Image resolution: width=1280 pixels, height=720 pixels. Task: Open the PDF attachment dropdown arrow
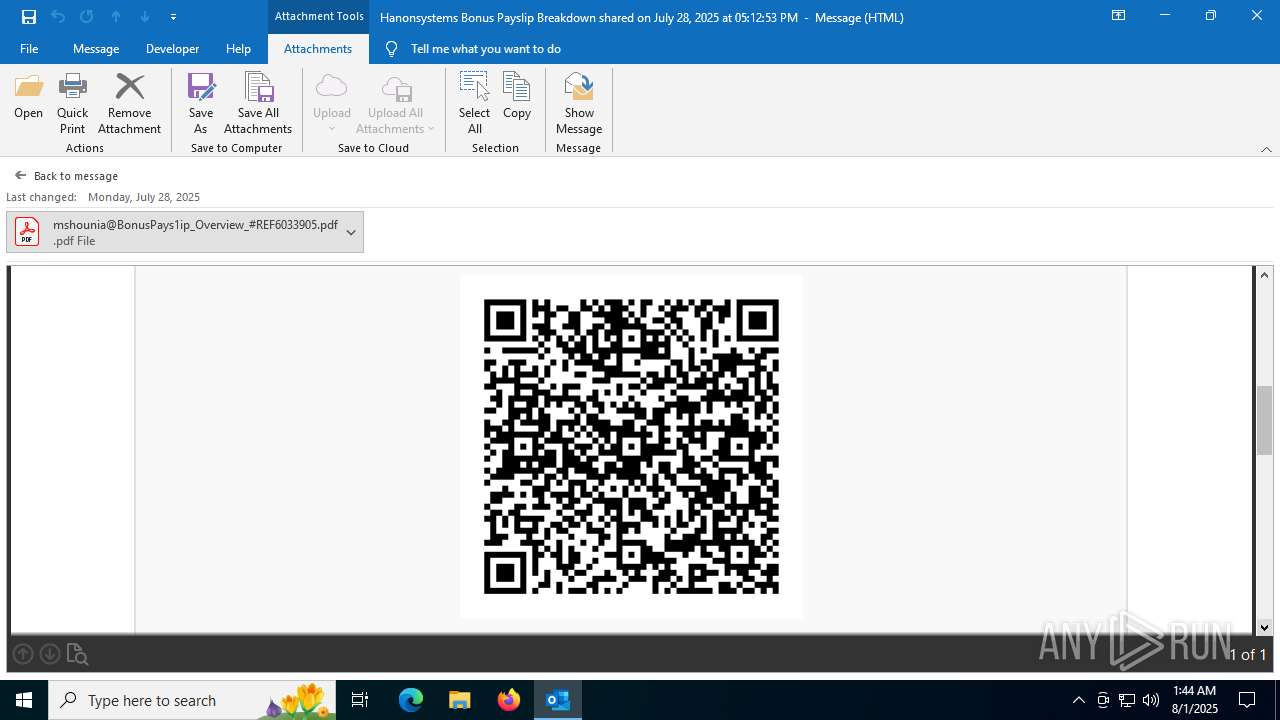pos(351,232)
